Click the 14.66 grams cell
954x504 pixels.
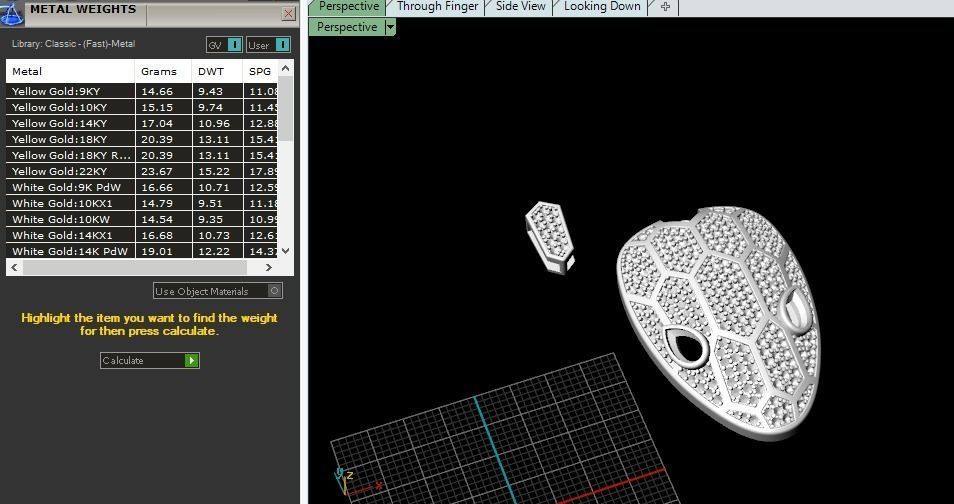pos(163,91)
